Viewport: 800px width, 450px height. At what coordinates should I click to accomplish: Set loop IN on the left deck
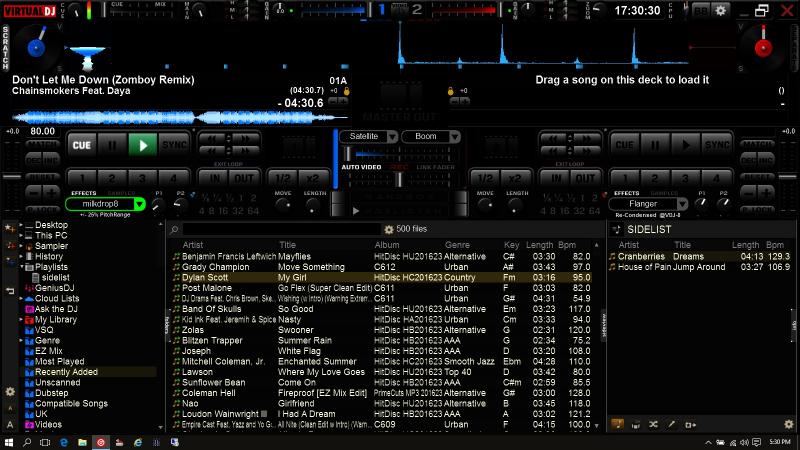pos(215,178)
